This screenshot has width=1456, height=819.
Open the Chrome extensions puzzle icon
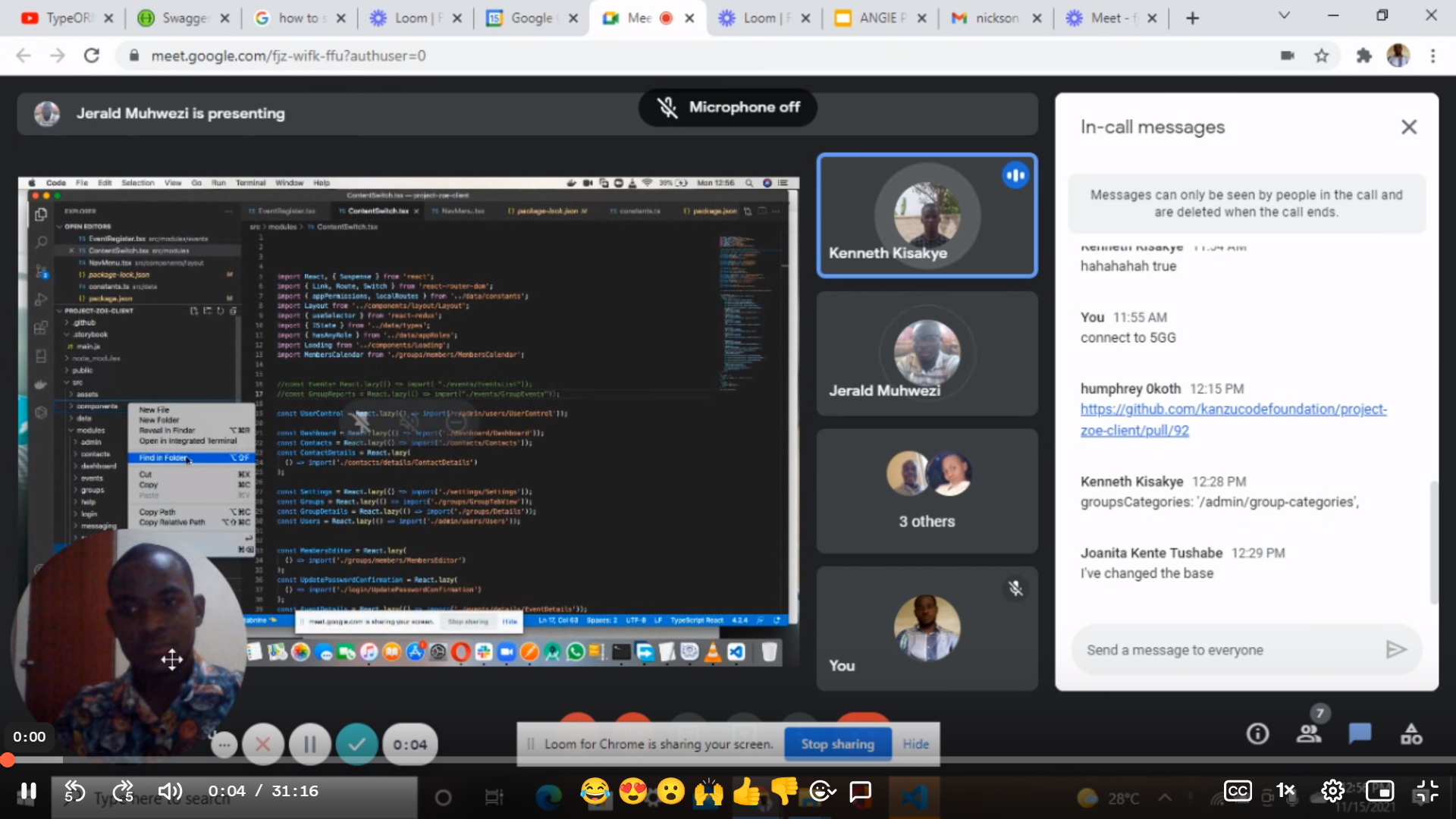(1364, 55)
